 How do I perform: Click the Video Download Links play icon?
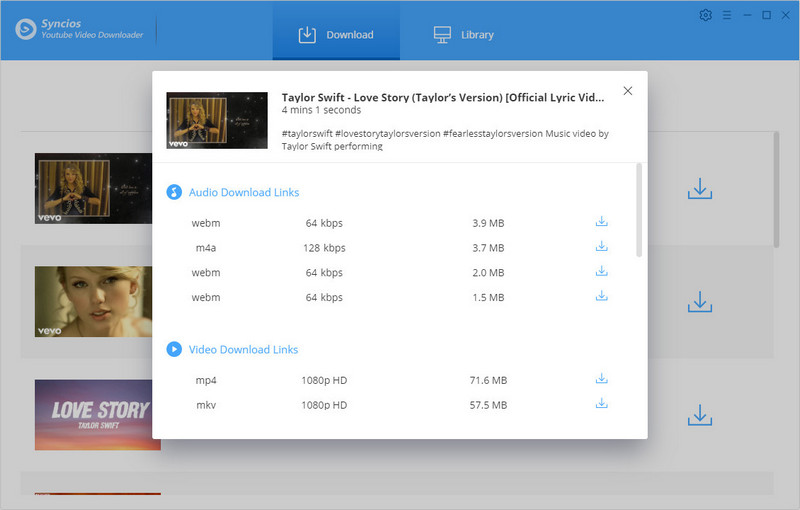pyautogui.click(x=174, y=349)
